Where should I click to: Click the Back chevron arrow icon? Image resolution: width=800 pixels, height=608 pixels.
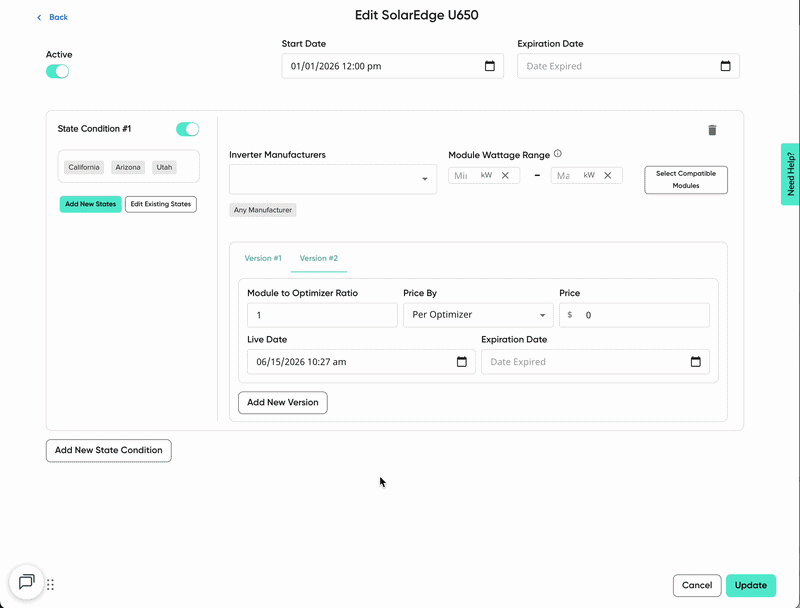click(39, 17)
